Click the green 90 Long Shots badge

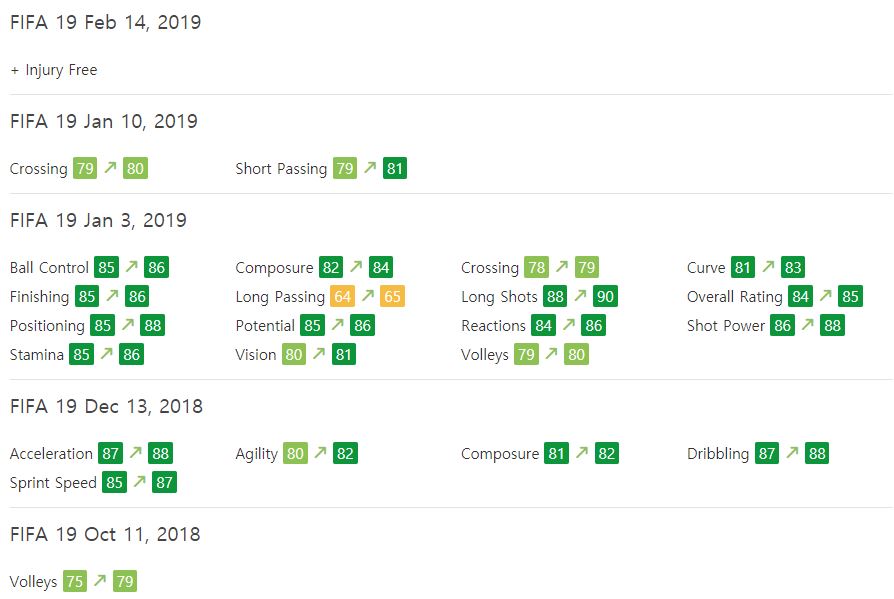(605, 296)
